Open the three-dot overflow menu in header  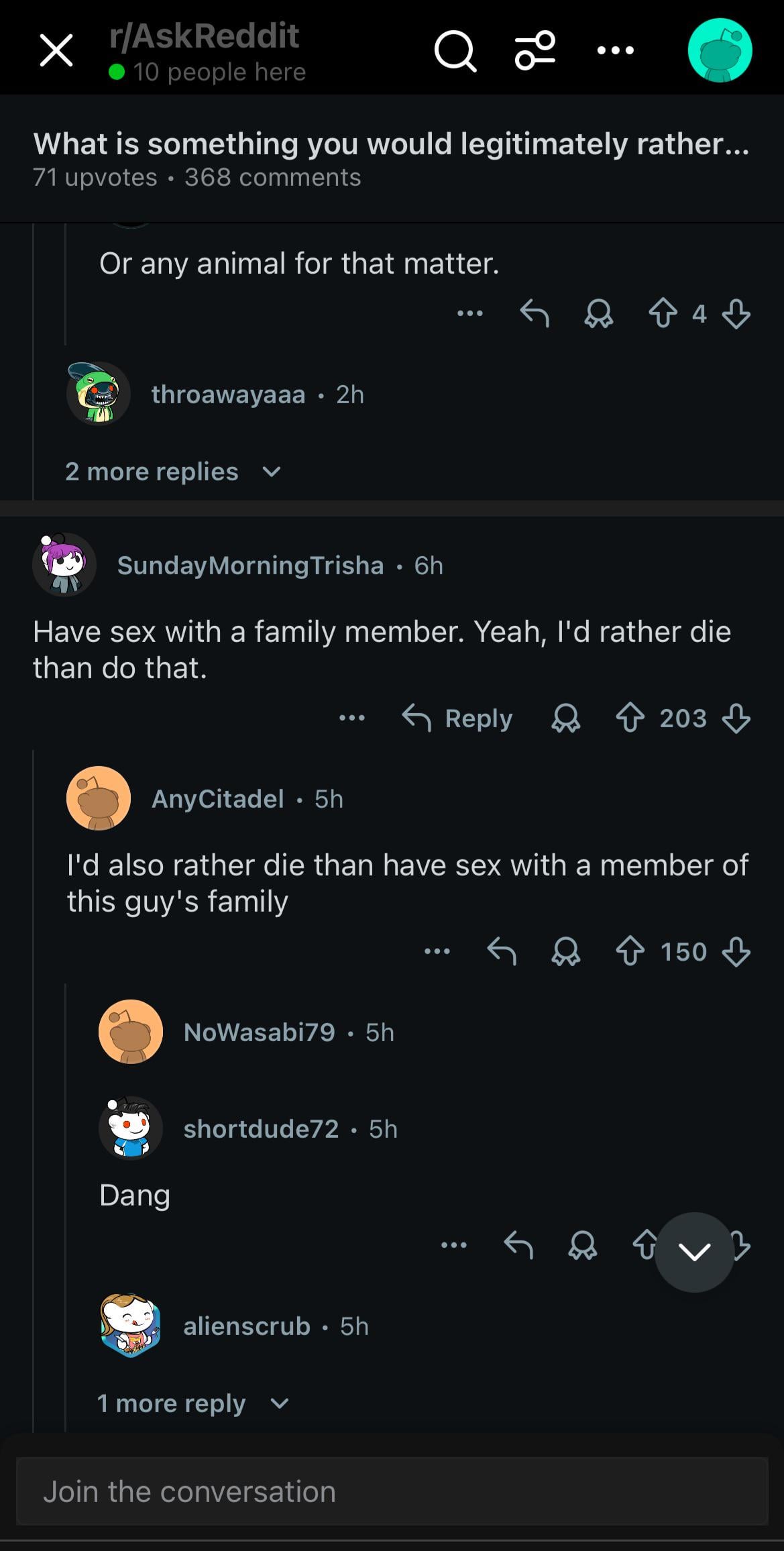[615, 50]
